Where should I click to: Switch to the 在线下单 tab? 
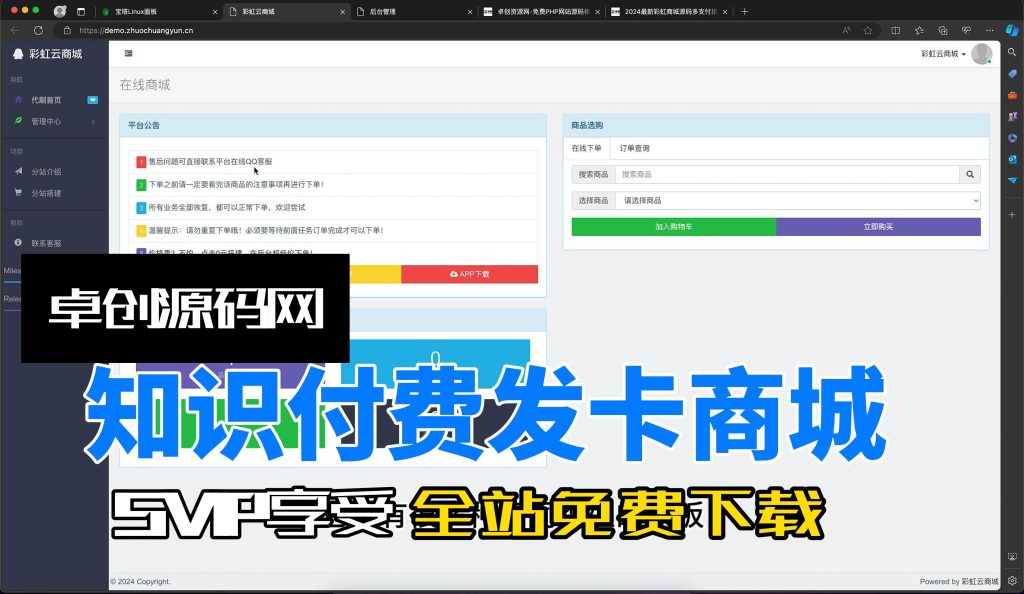point(586,148)
